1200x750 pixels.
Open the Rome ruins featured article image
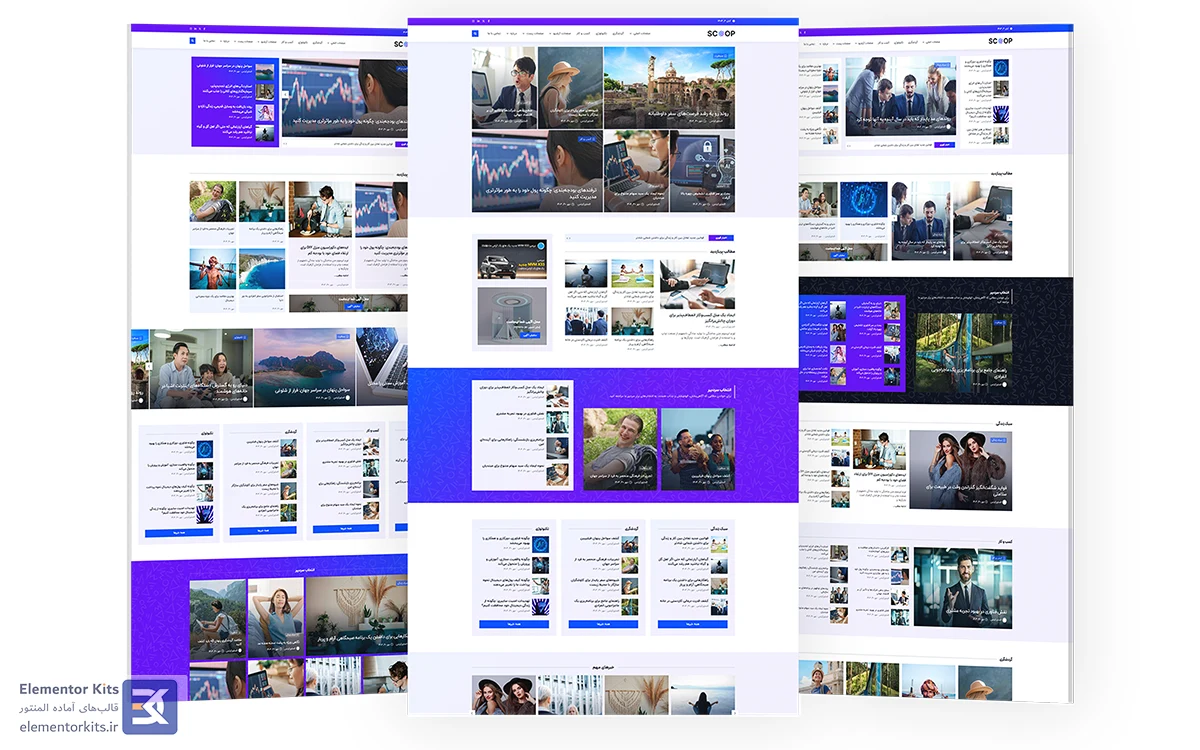(x=669, y=88)
